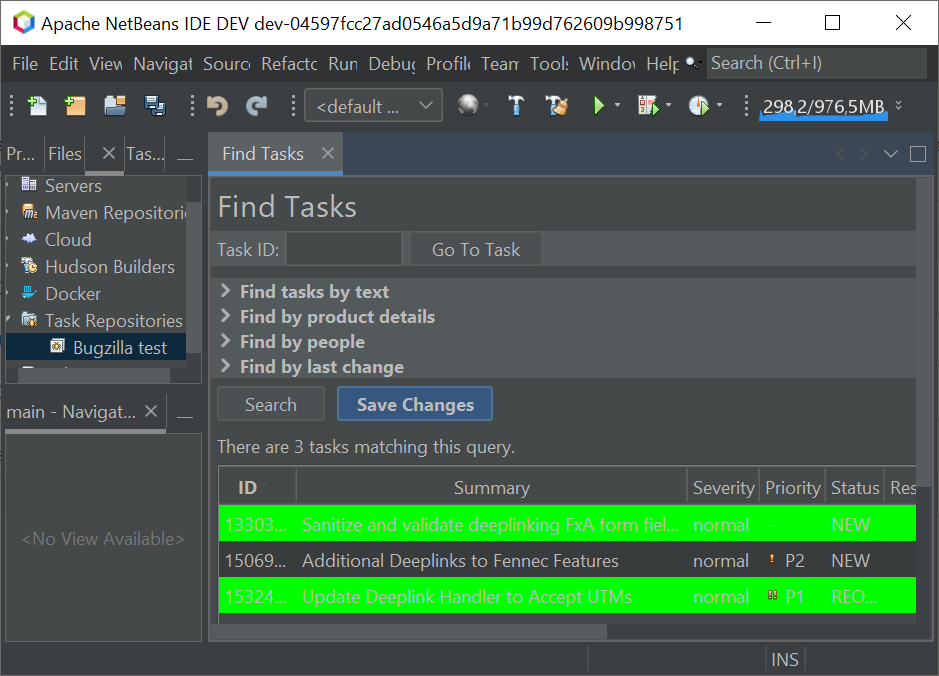Viewport: 939px width, 676px height.
Task: Close the Find Tasks tab
Action: tap(328, 153)
